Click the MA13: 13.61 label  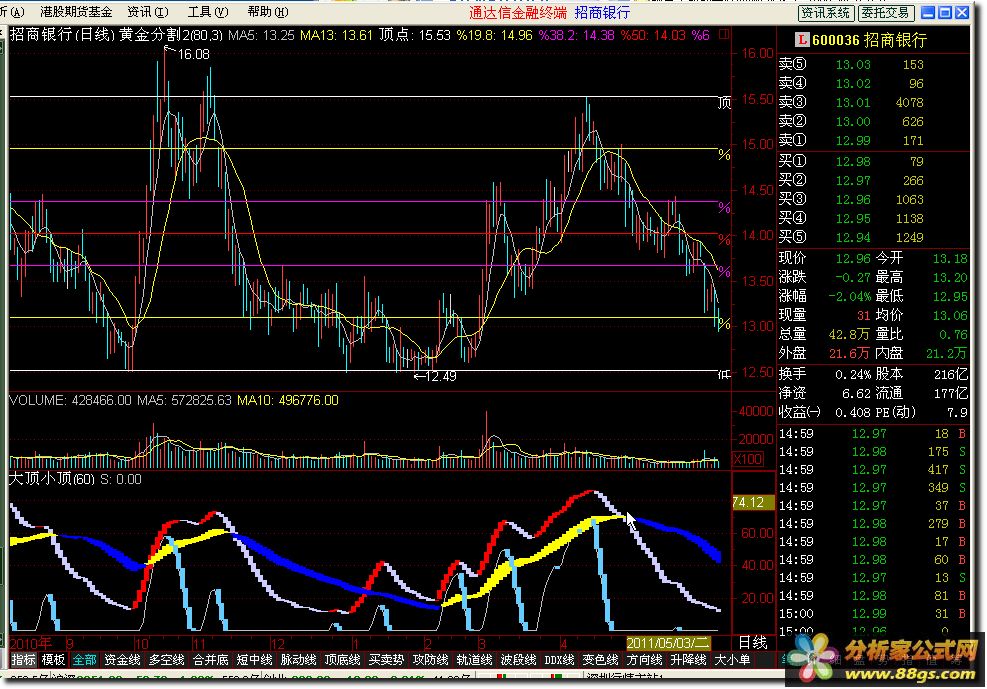click(x=336, y=35)
